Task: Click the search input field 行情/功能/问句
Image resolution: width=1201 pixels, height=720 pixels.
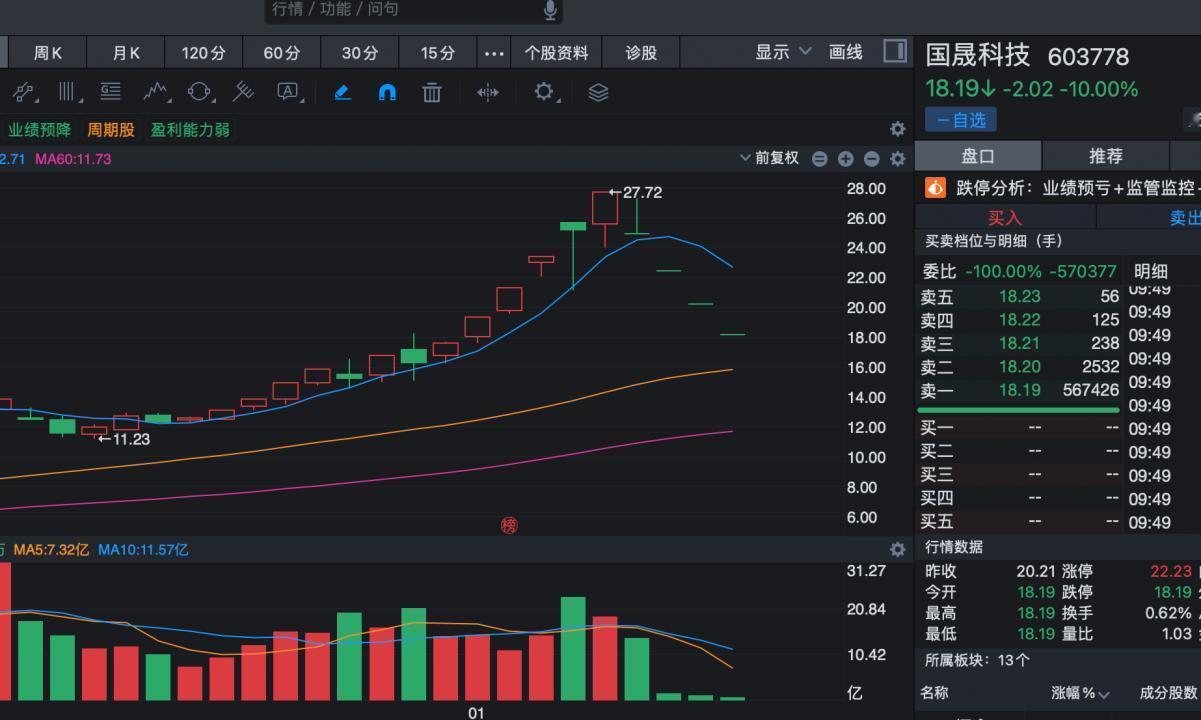Action: [x=414, y=10]
